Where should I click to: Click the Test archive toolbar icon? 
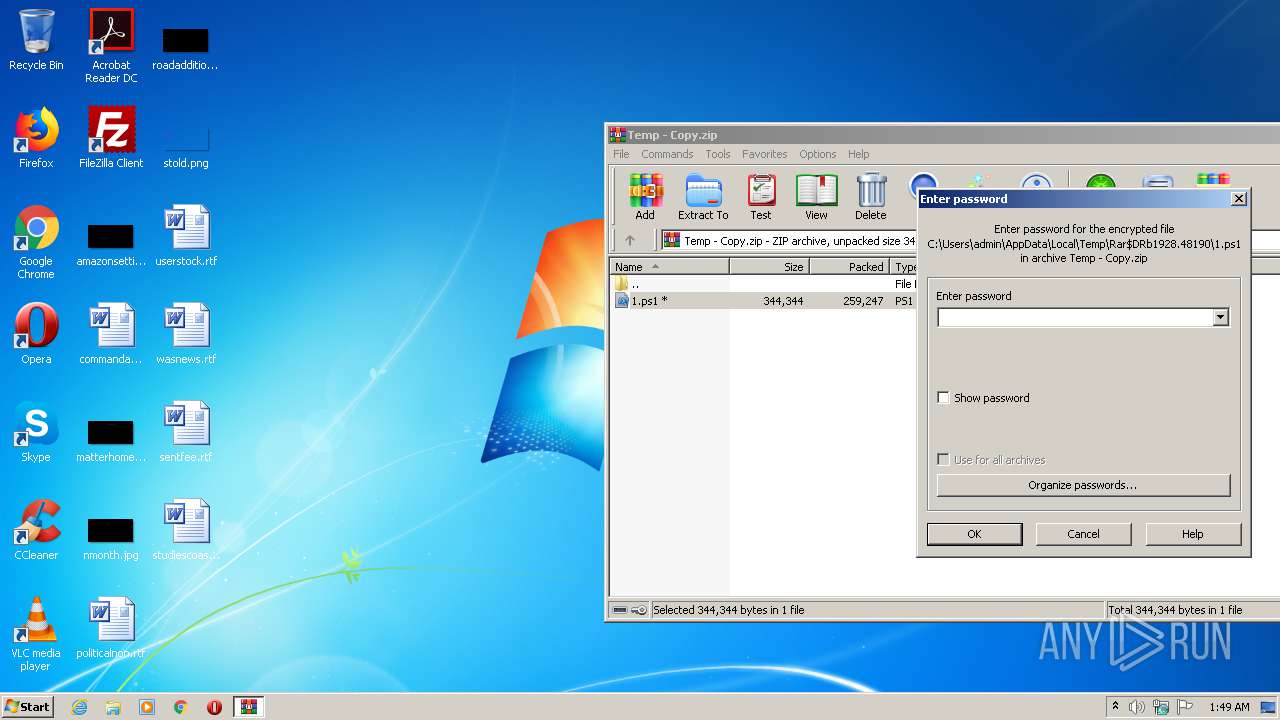[x=761, y=197]
